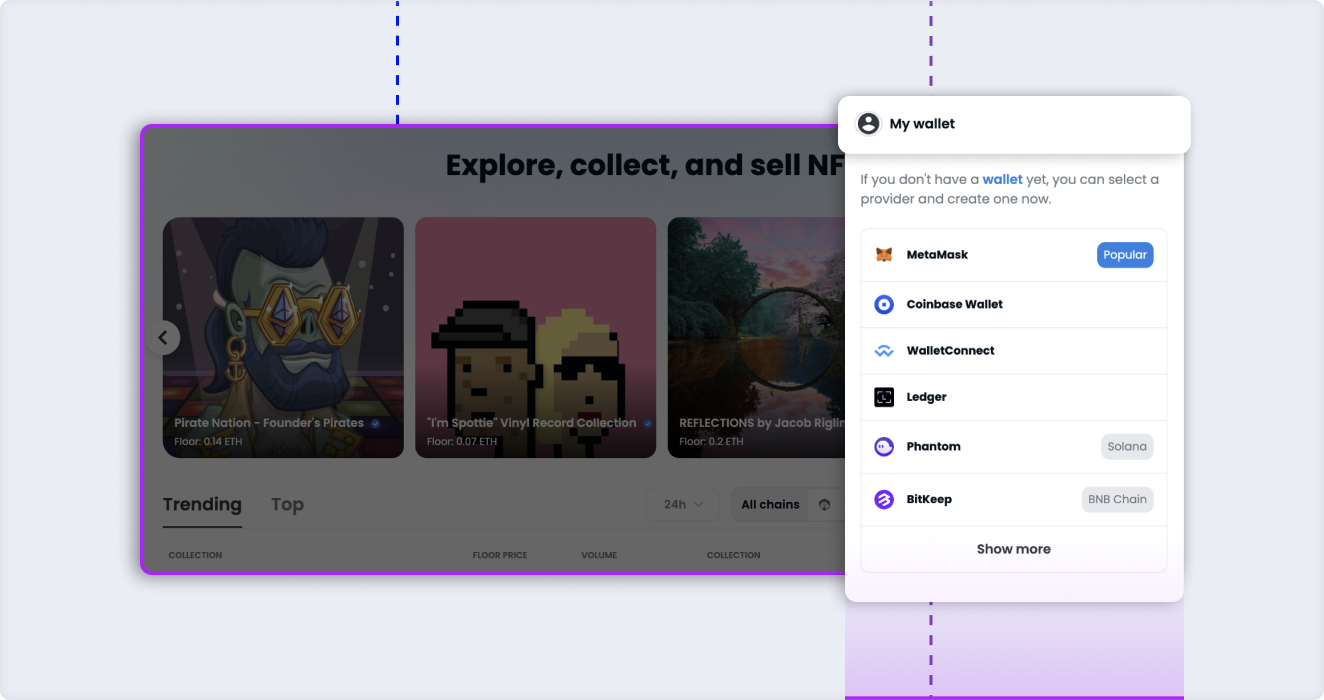Click the 'Floor: 0.07 ETH' text
This screenshot has height=700, width=1324.
[462, 441]
